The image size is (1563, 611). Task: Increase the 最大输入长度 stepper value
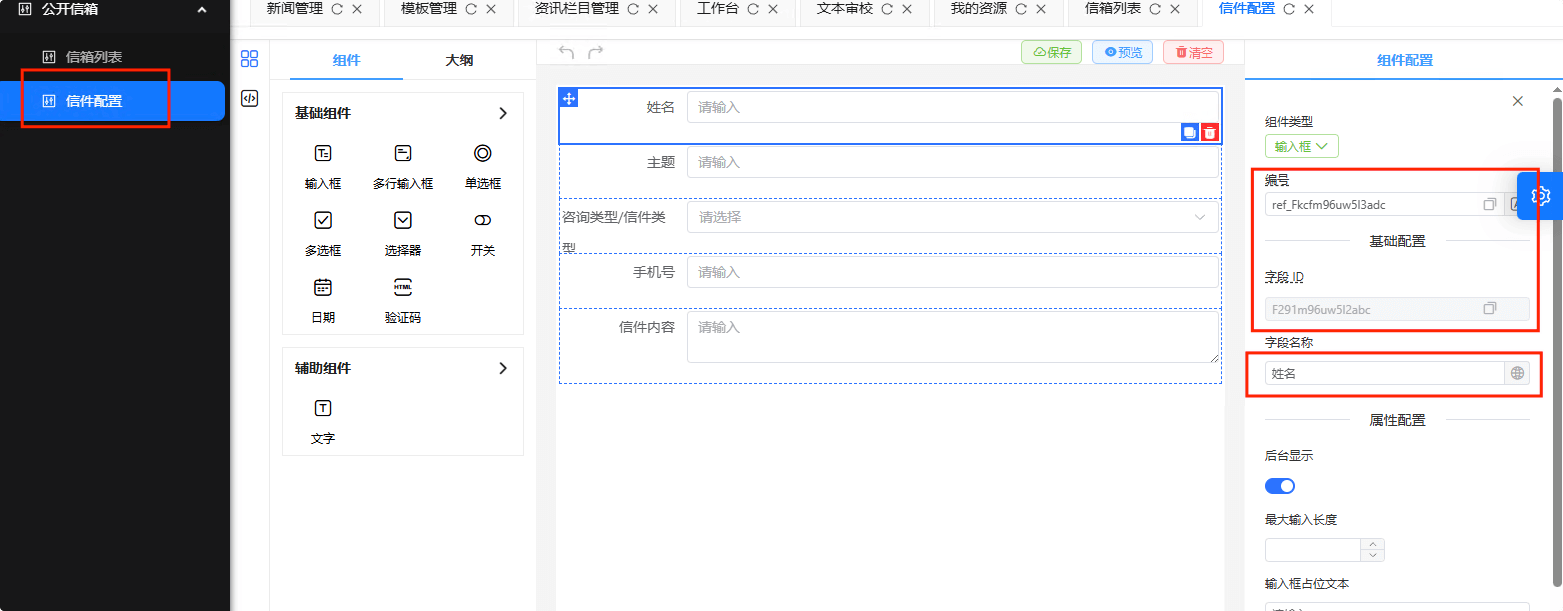[1373, 544]
